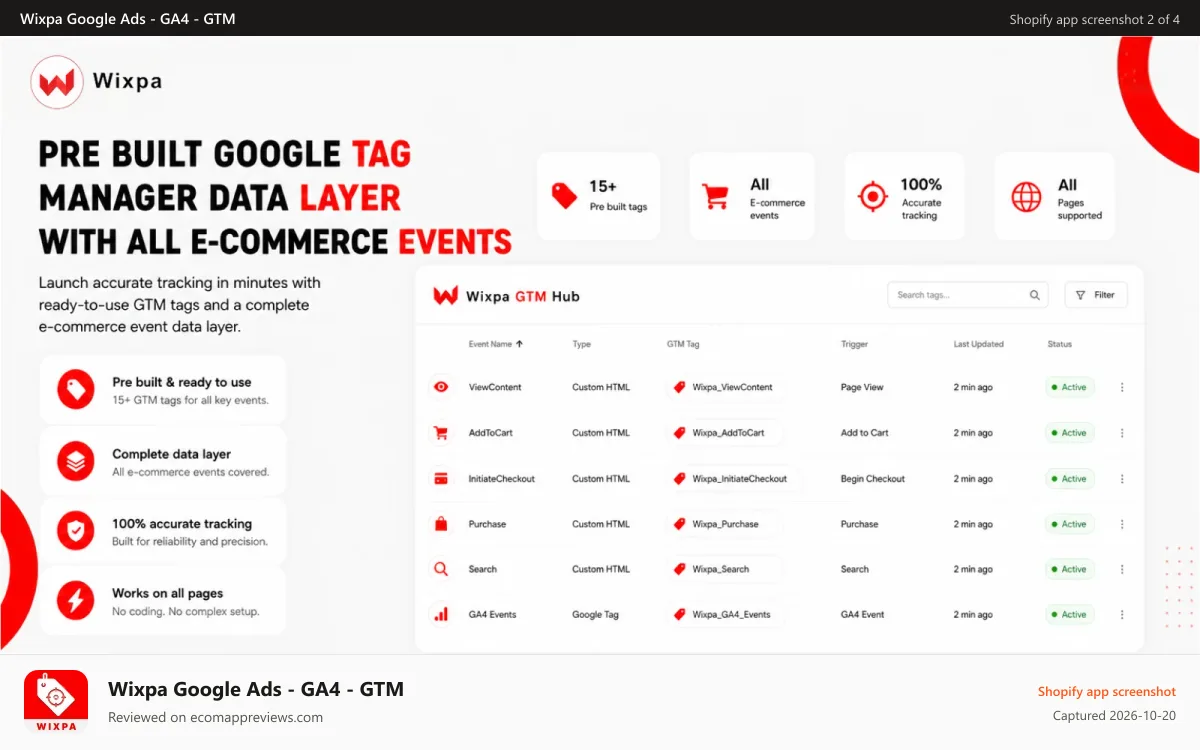Click the "GA4 Events" event name

[492, 614]
